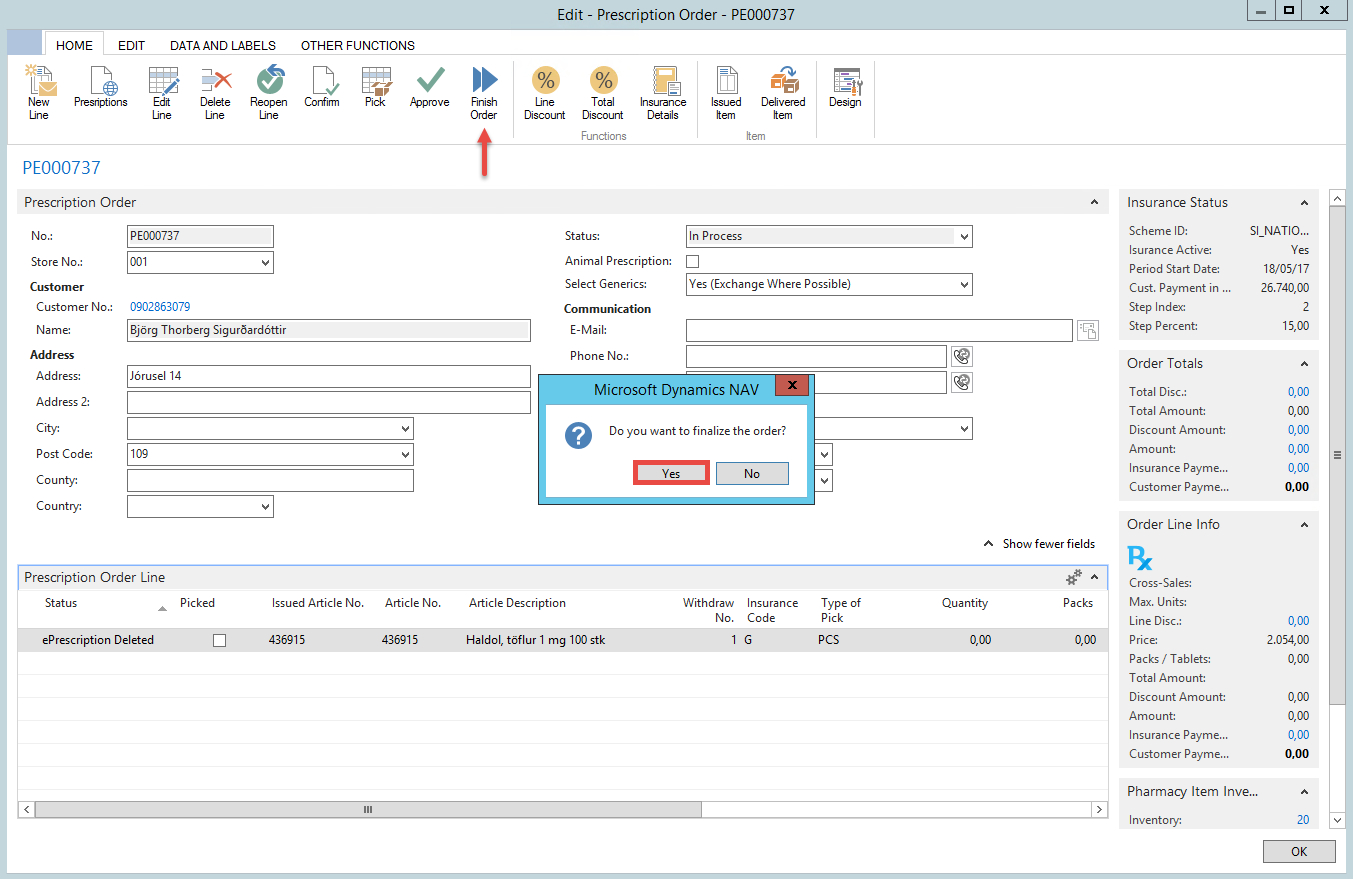Toggle the Animal Prescription checkbox
Image resolution: width=1353 pixels, height=879 pixels.
pos(692,261)
